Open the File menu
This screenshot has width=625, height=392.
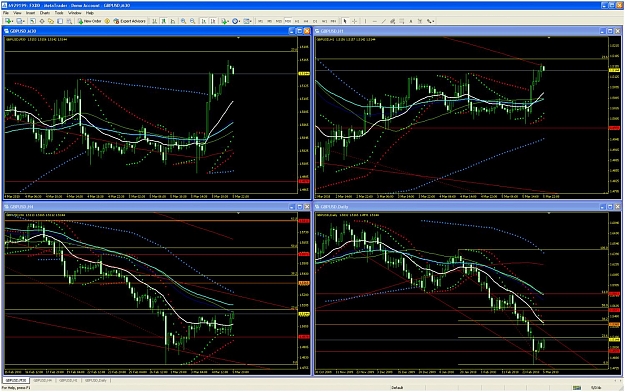tap(6, 13)
